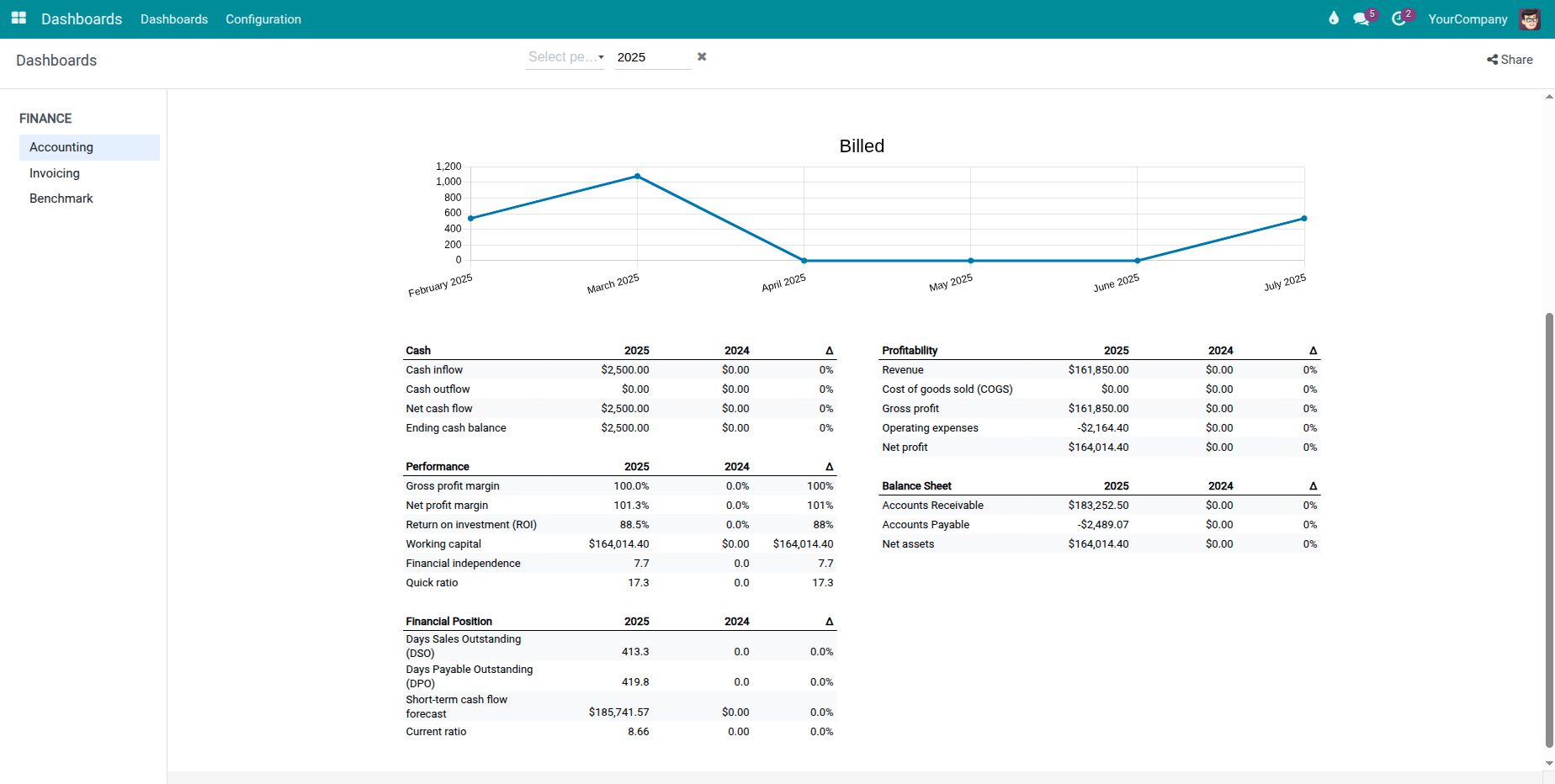The image size is (1555, 784).
Task: Open the YourCompany company selector
Action: pyautogui.click(x=1467, y=19)
